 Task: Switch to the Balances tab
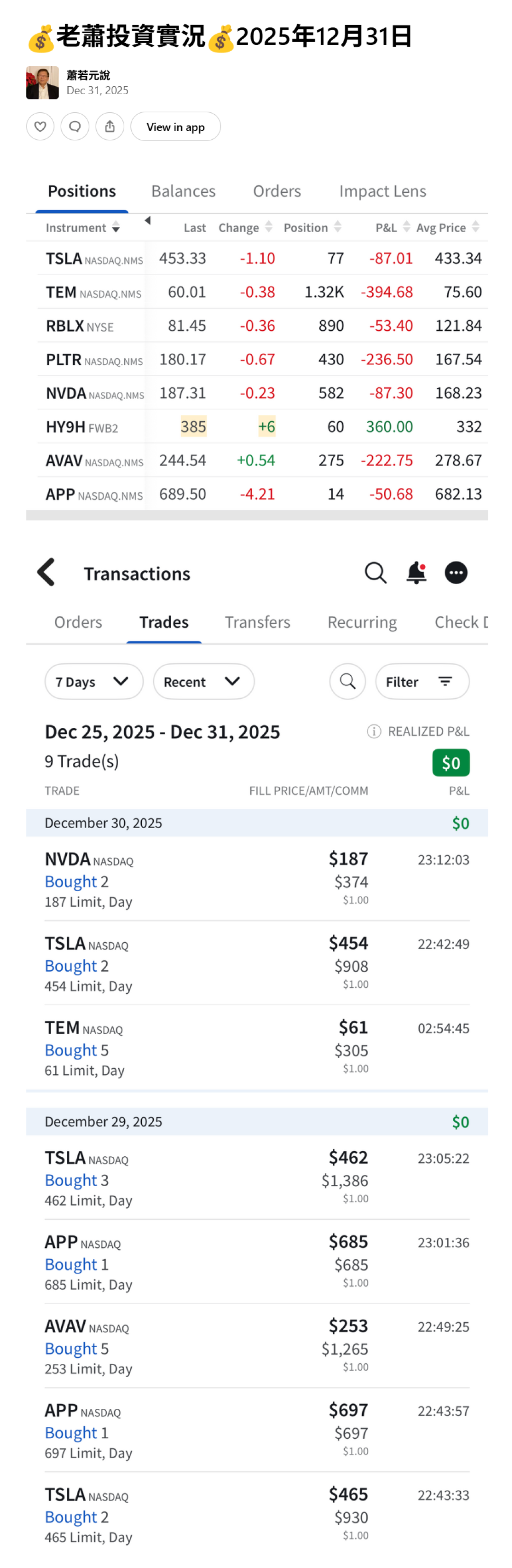[183, 191]
